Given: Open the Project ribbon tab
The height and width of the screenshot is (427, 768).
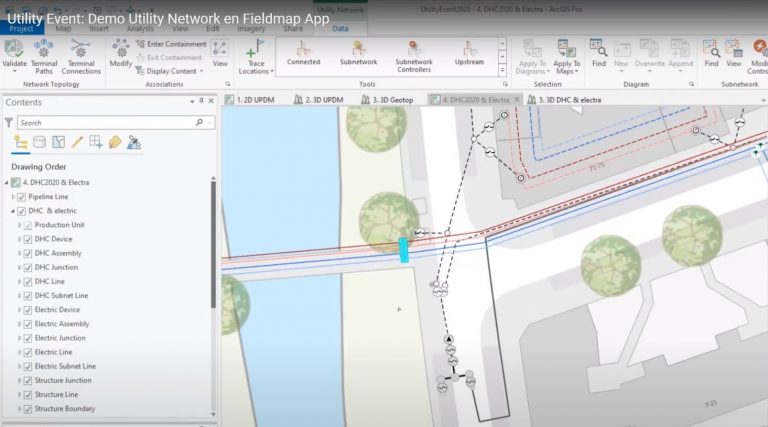Looking at the screenshot, I should 21,29.
